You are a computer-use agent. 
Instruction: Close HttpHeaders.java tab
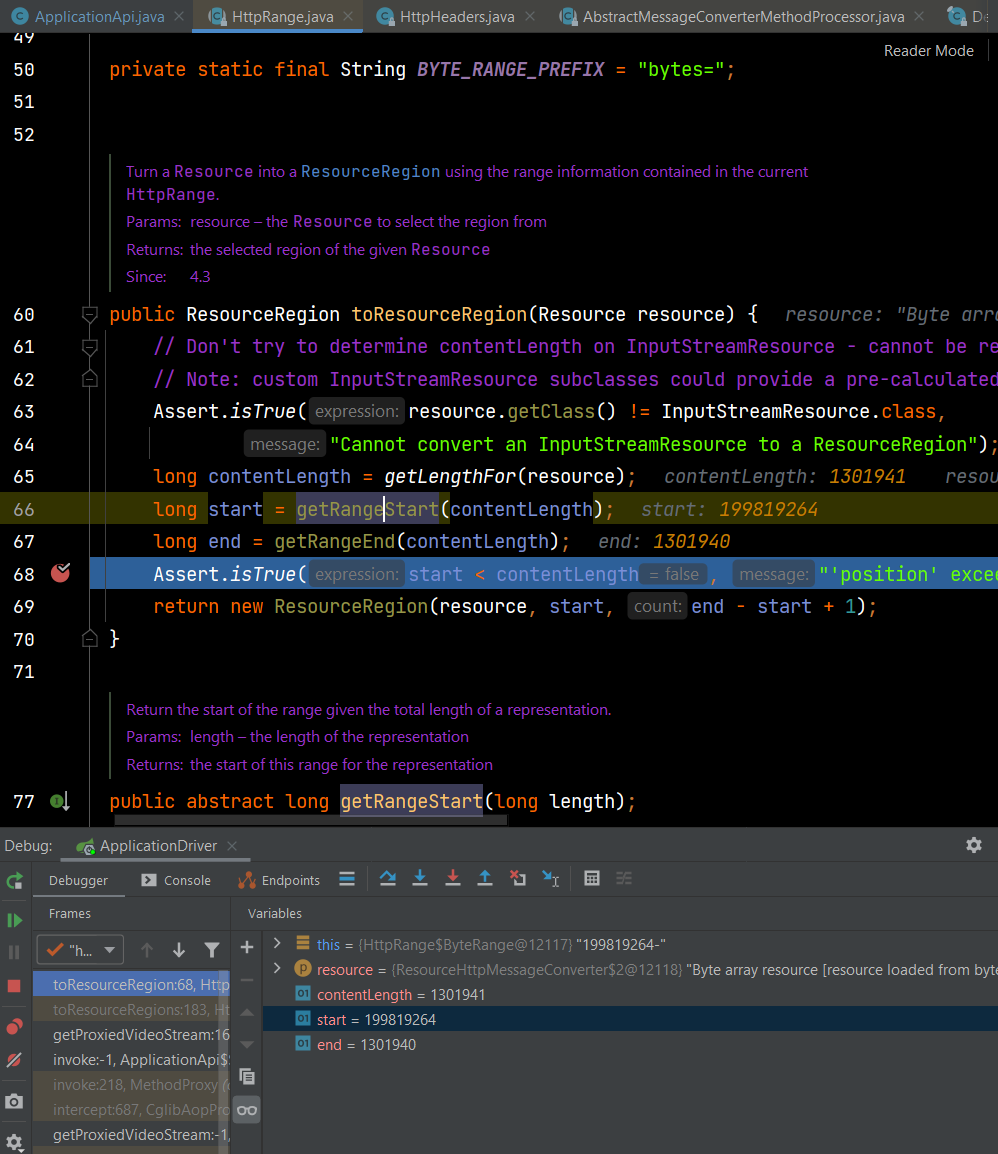tap(530, 16)
